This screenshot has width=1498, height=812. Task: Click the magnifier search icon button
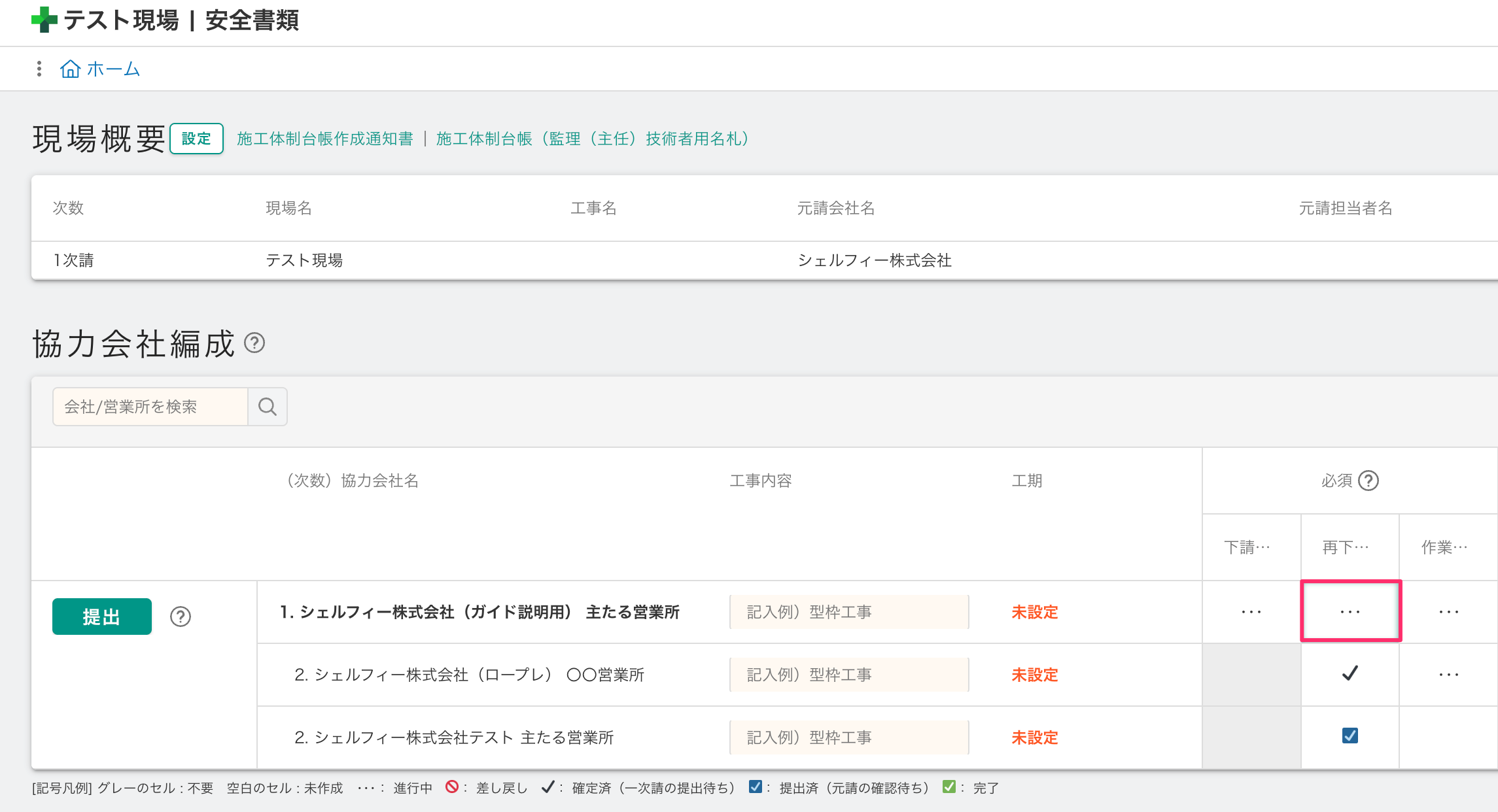click(268, 407)
